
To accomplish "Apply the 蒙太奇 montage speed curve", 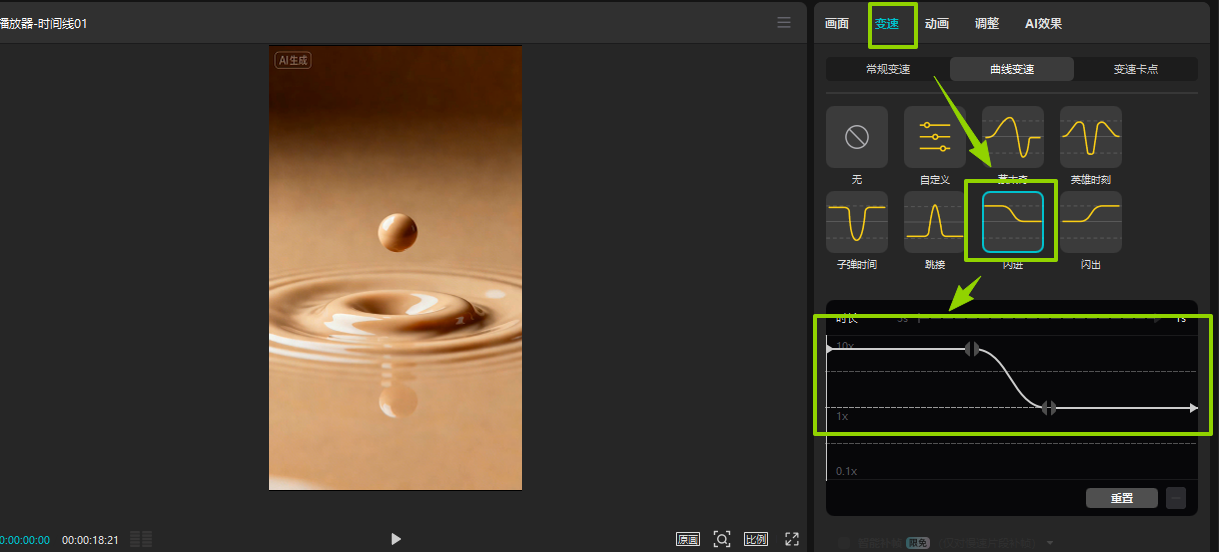I will (1012, 137).
